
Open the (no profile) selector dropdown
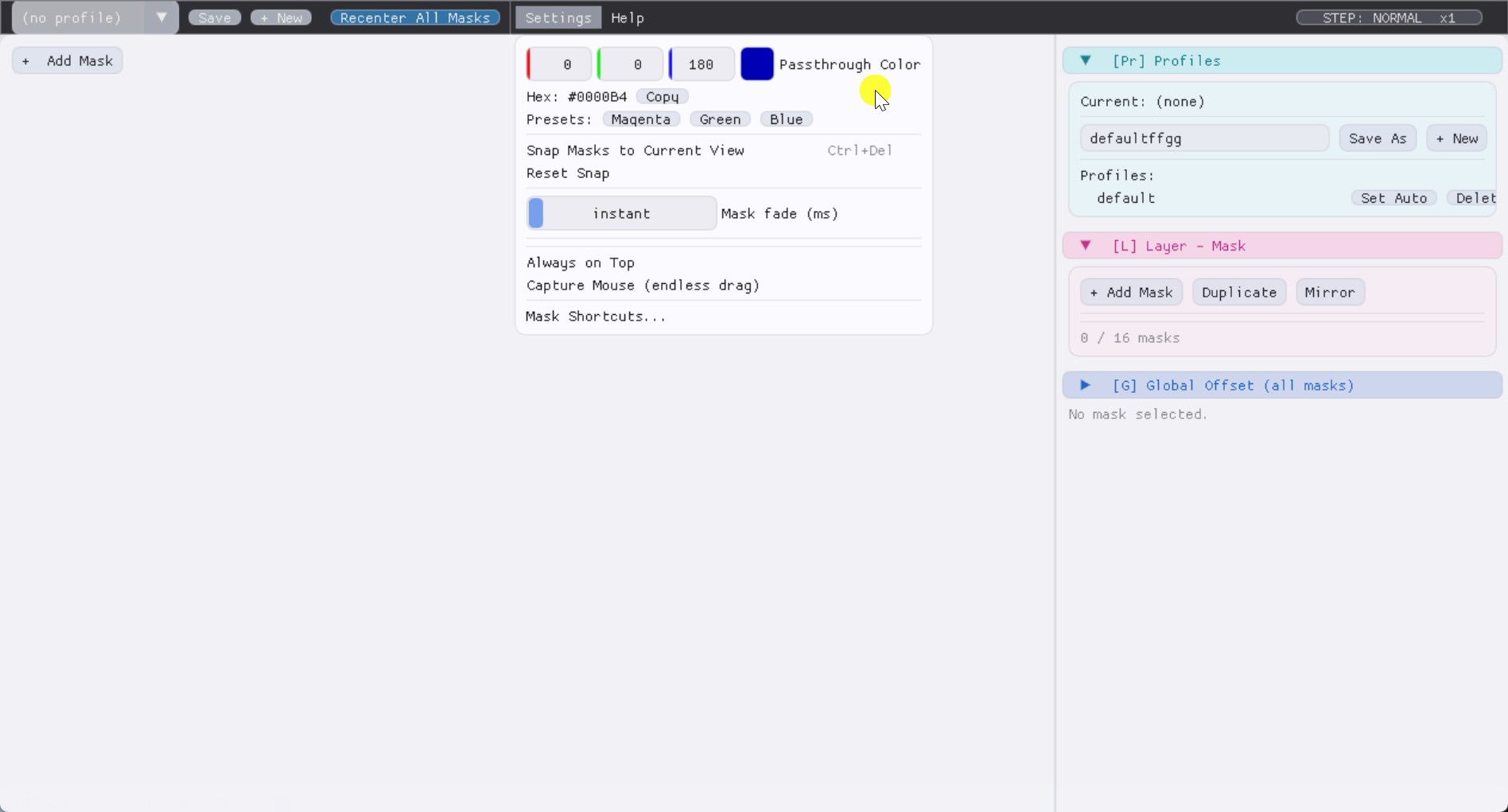[x=161, y=17]
